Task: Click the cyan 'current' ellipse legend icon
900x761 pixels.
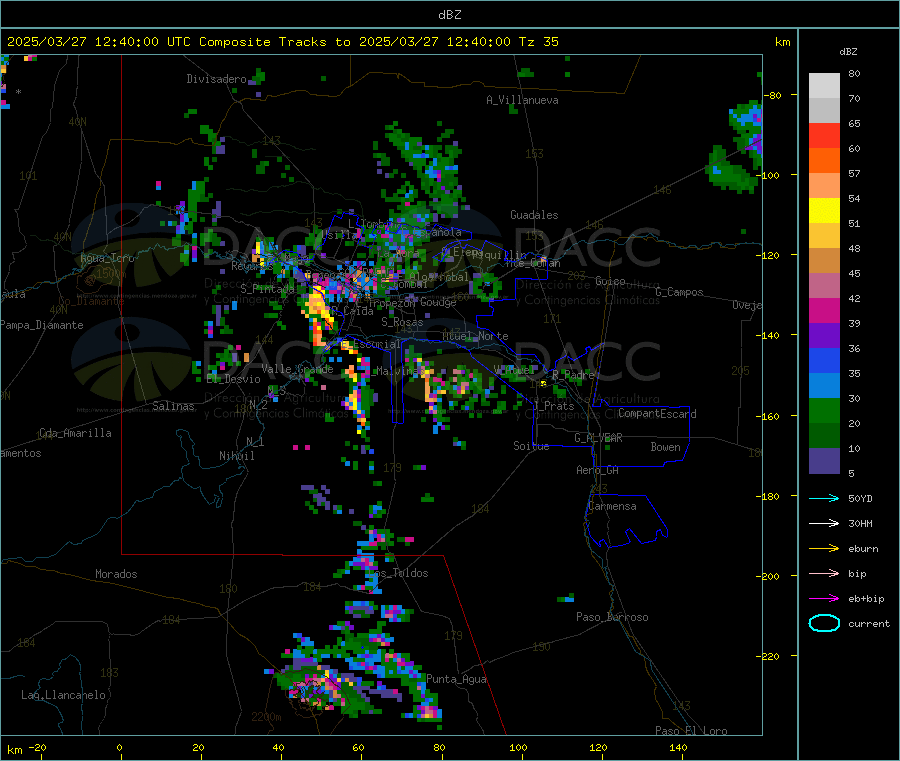Action: click(824, 623)
